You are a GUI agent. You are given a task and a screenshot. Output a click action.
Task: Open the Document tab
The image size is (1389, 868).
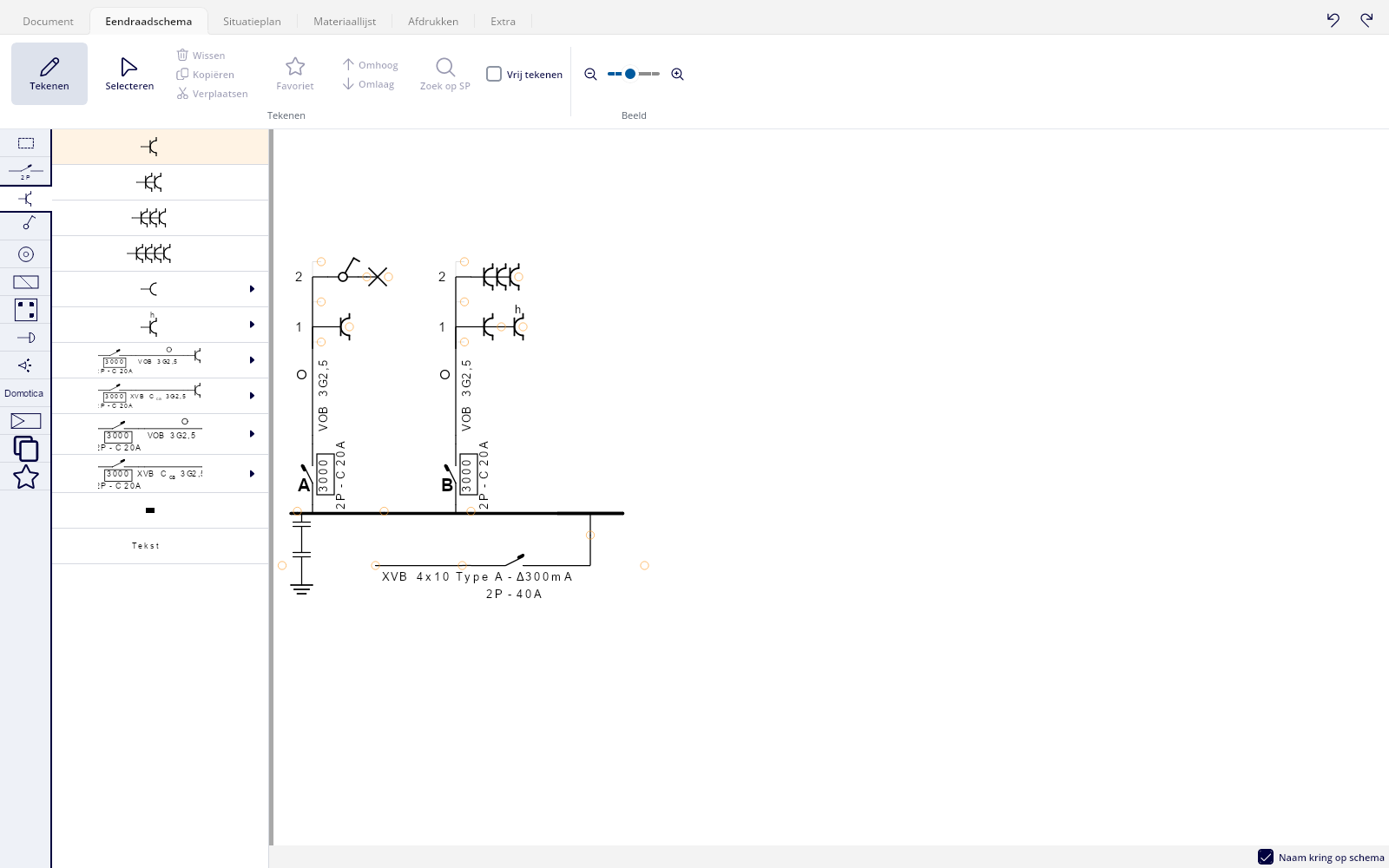tap(48, 22)
